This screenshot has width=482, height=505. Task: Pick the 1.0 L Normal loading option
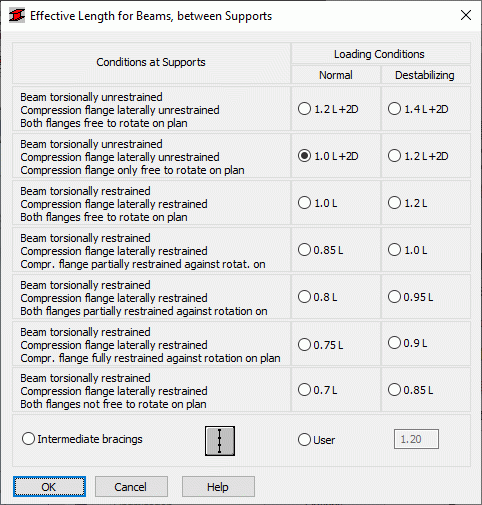coord(318,203)
